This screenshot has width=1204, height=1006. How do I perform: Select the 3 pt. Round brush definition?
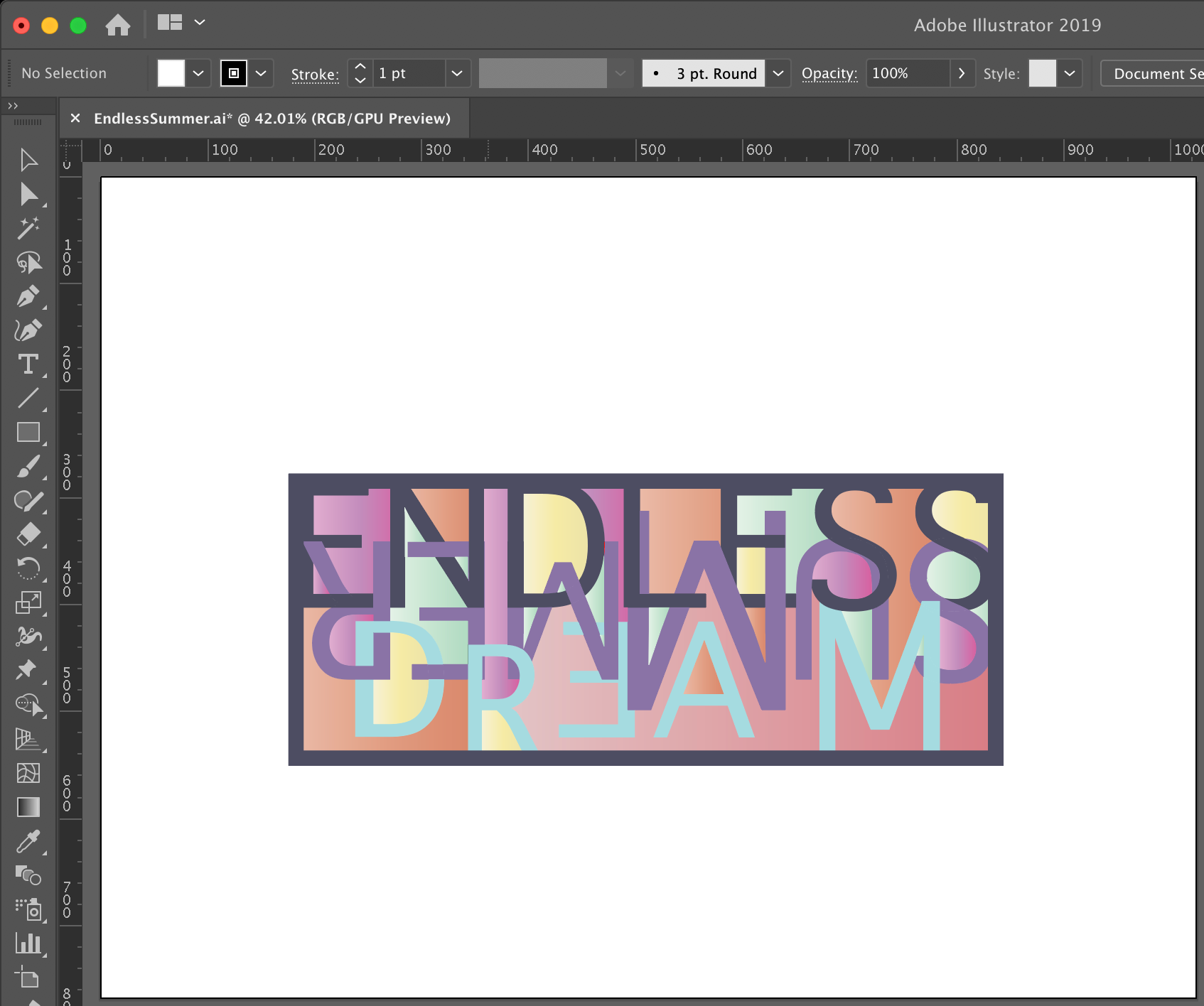coord(704,73)
